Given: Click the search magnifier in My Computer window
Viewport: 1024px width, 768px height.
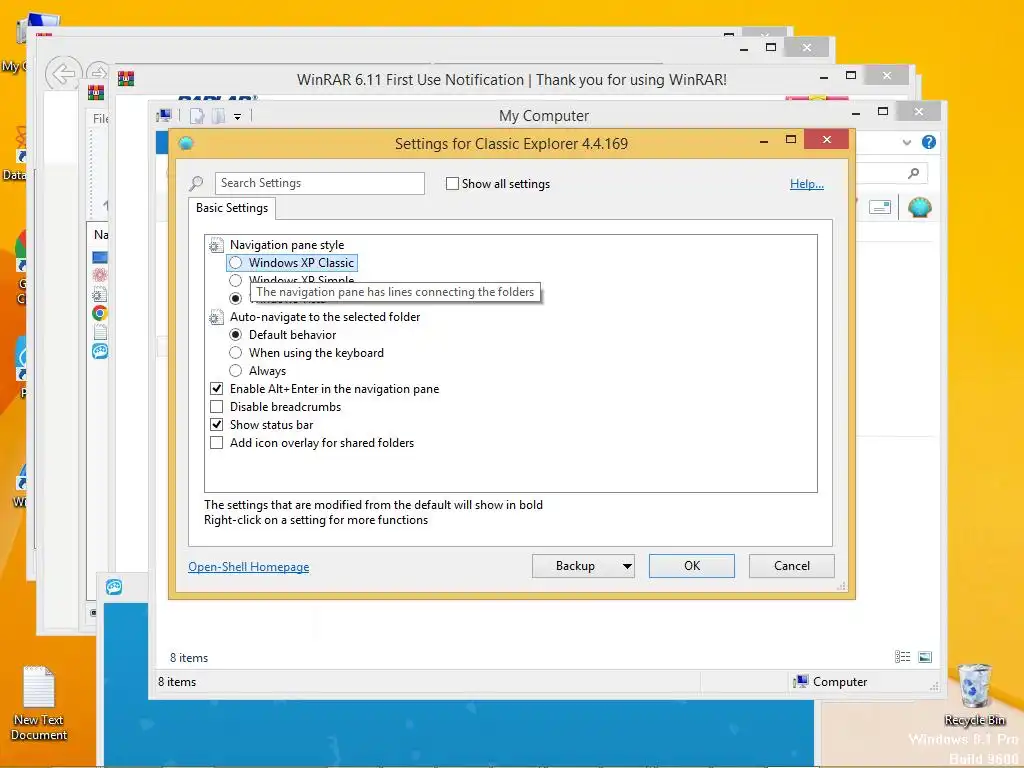Looking at the screenshot, I should (x=913, y=173).
